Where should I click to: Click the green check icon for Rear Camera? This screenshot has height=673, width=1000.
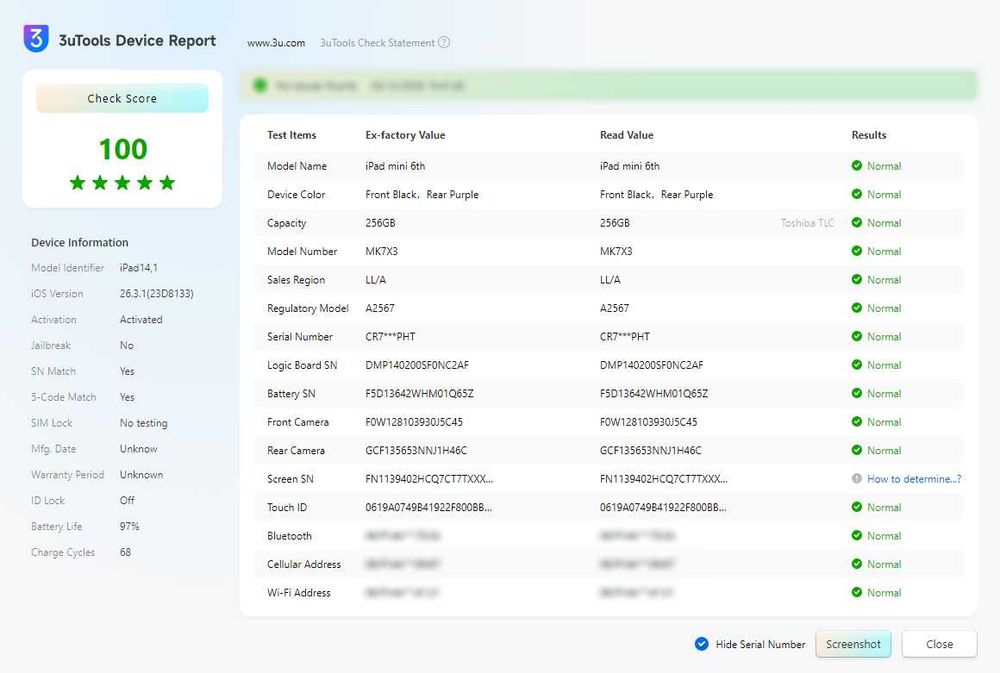tap(857, 450)
